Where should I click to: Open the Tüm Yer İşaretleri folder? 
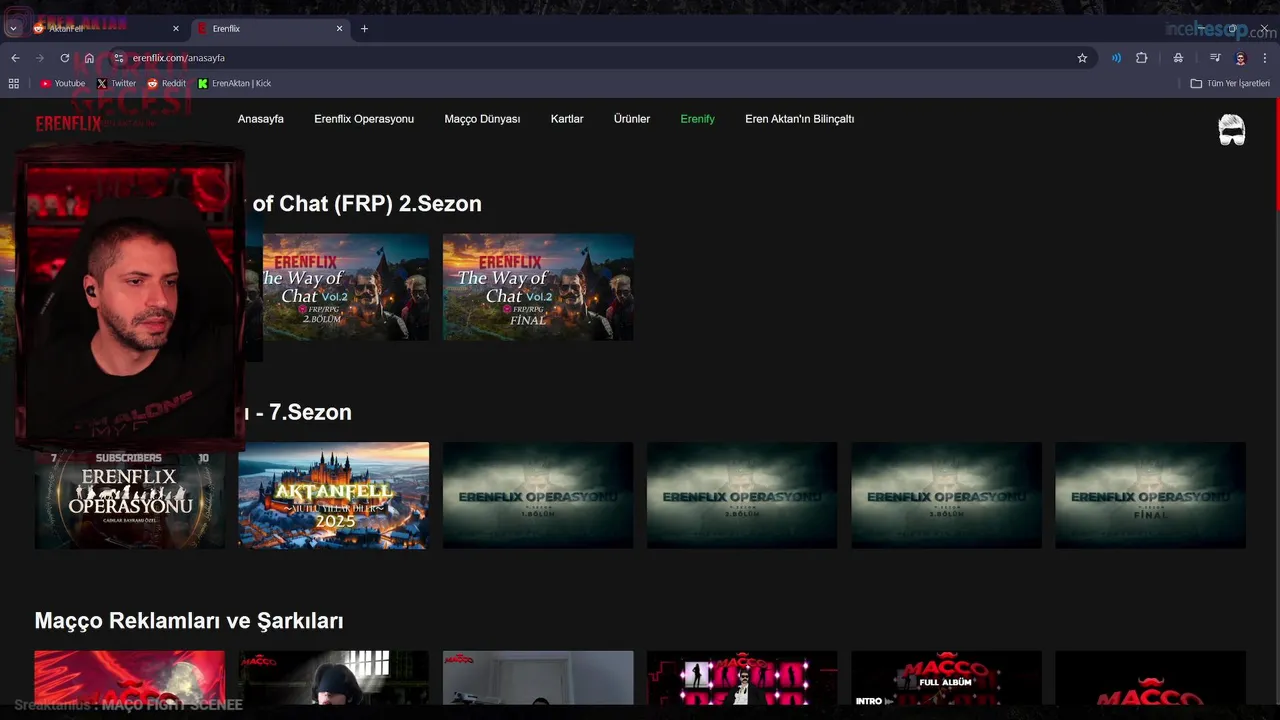(1230, 84)
